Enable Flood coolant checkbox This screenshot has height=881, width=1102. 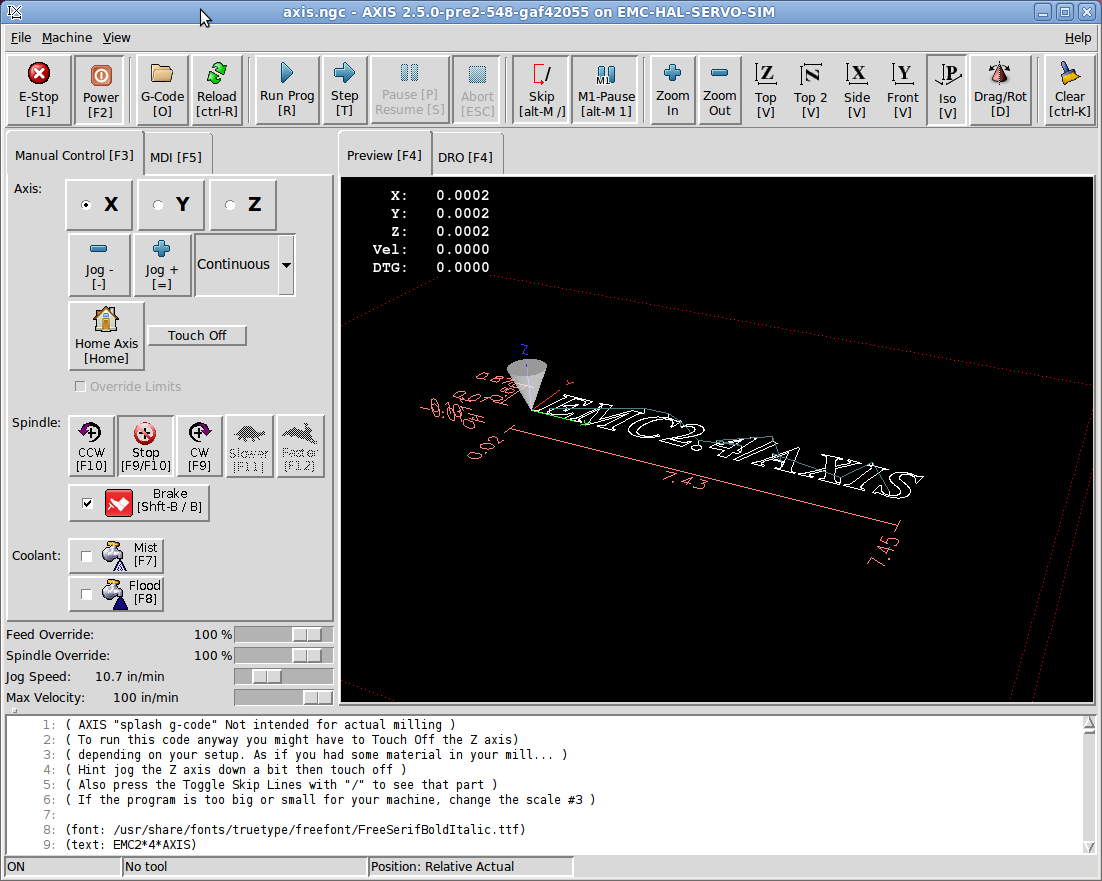[86, 594]
